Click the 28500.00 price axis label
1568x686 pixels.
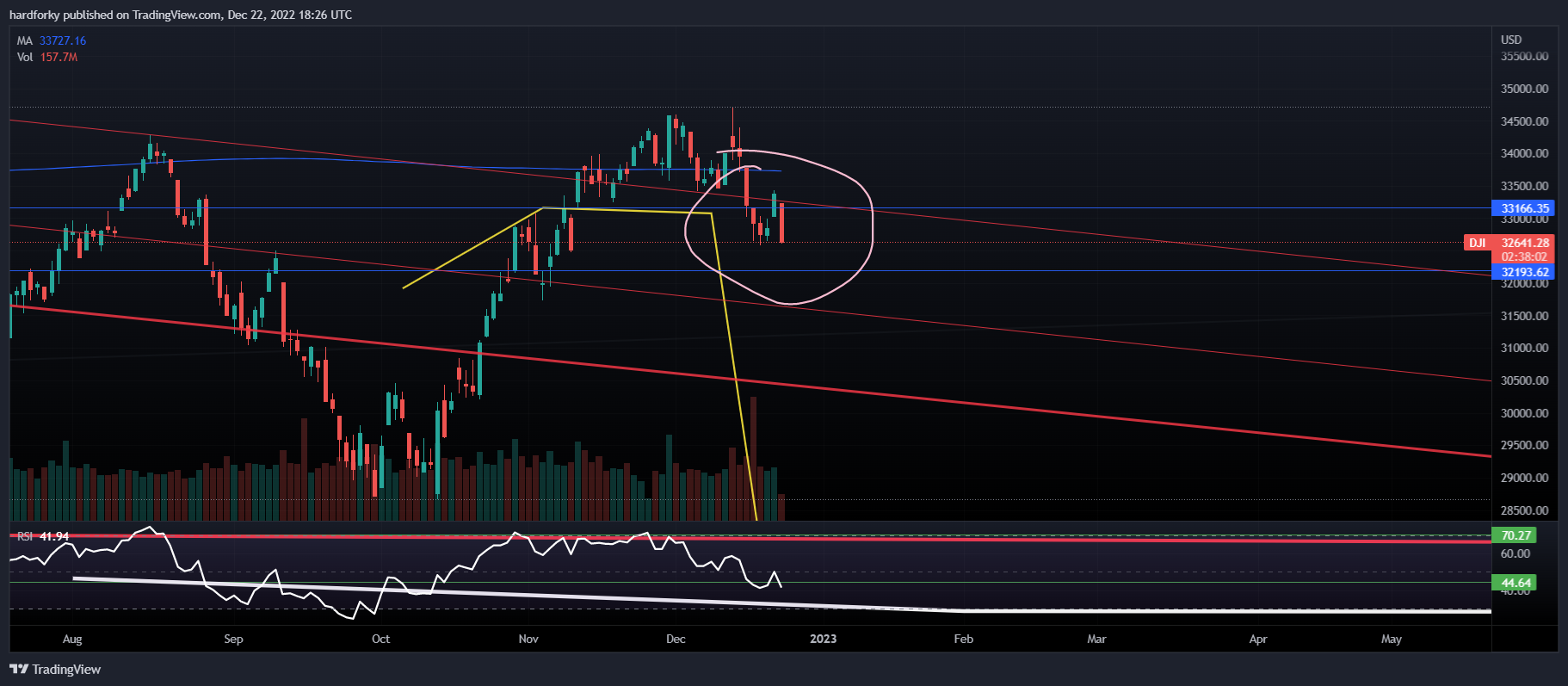[x=1524, y=510]
